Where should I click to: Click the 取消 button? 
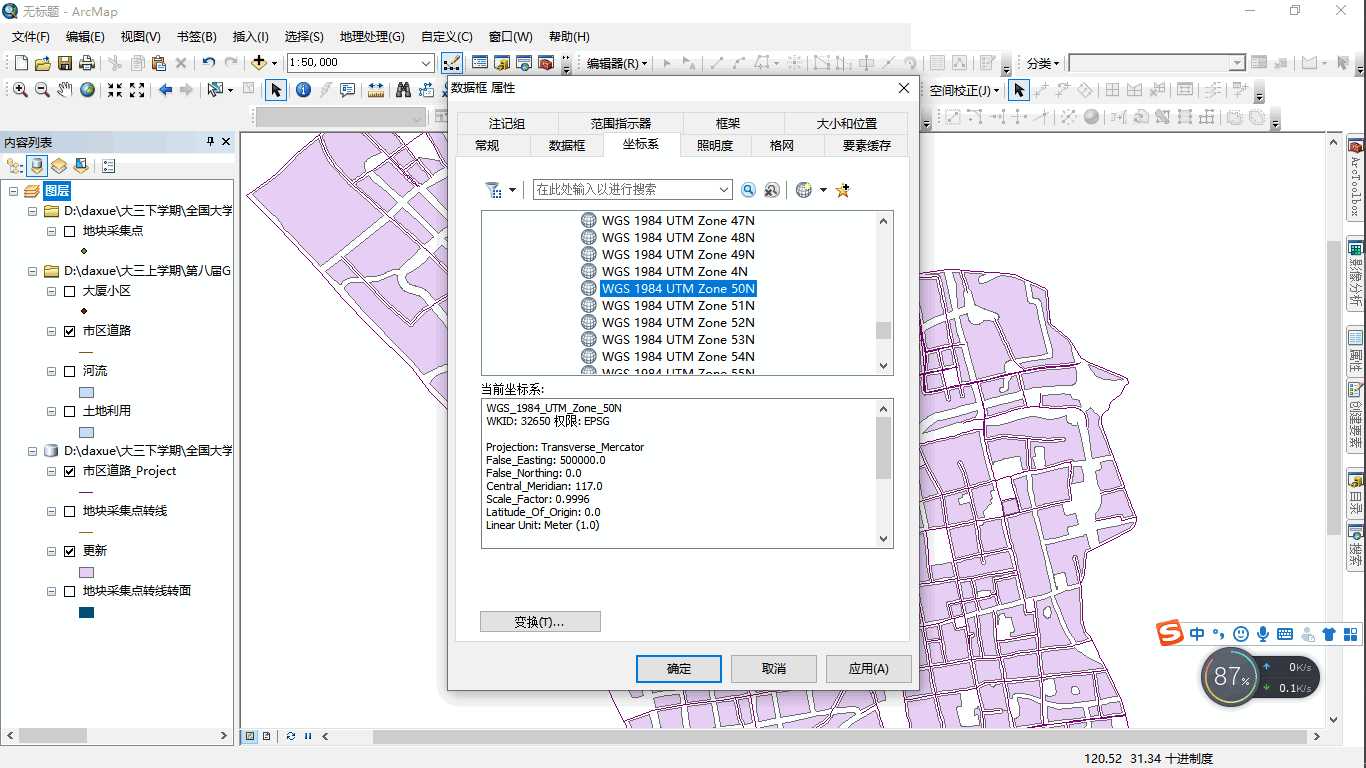pyautogui.click(x=774, y=668)
